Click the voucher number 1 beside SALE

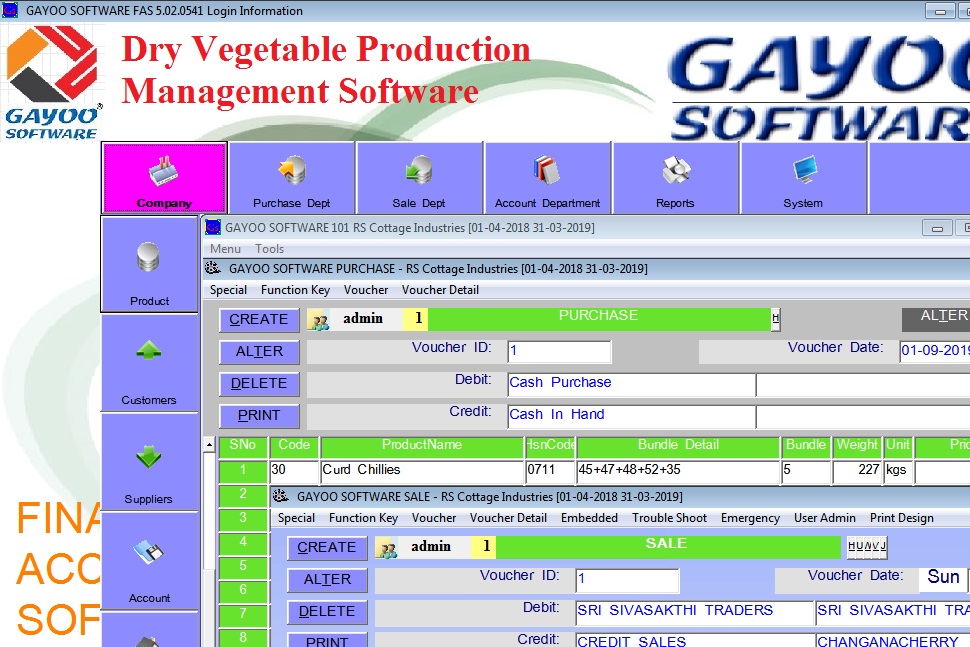pos(486,547)
